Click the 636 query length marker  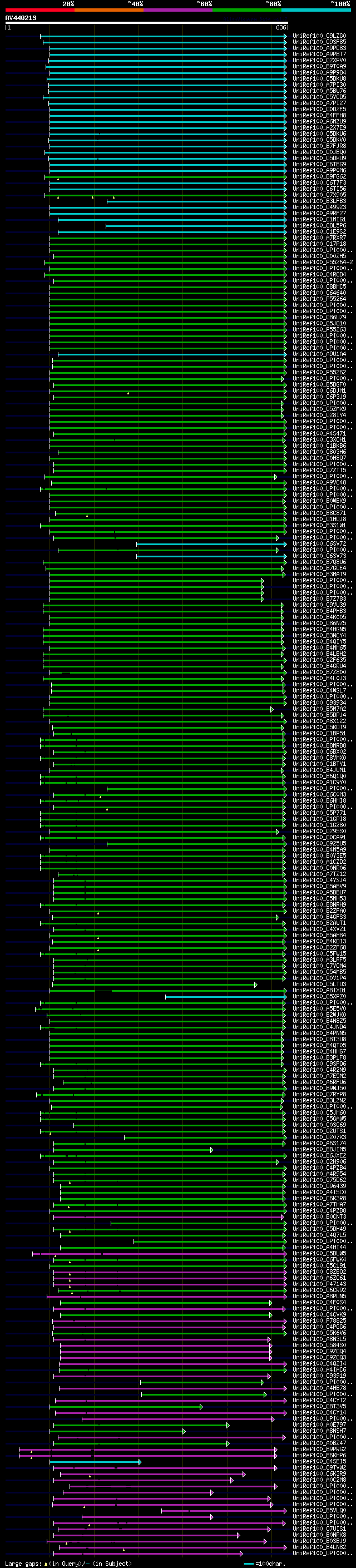280,27
